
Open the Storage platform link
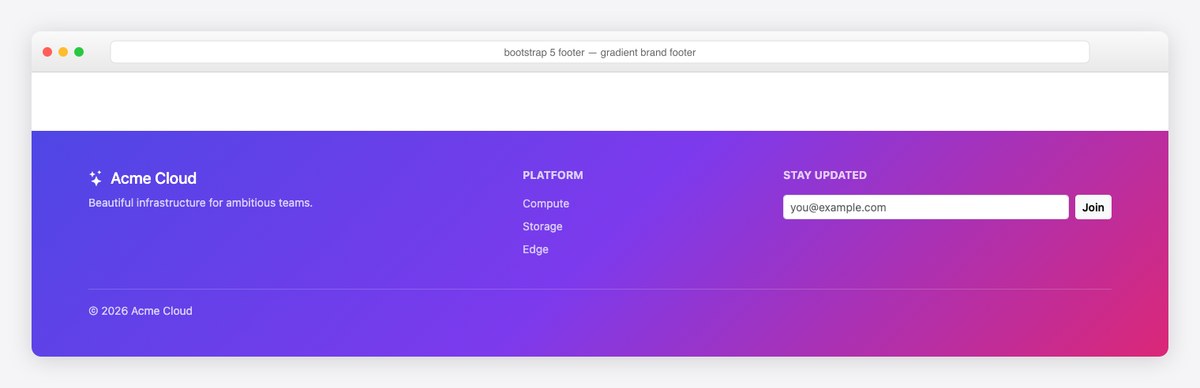pyautogui.click(x=543, y=226)
